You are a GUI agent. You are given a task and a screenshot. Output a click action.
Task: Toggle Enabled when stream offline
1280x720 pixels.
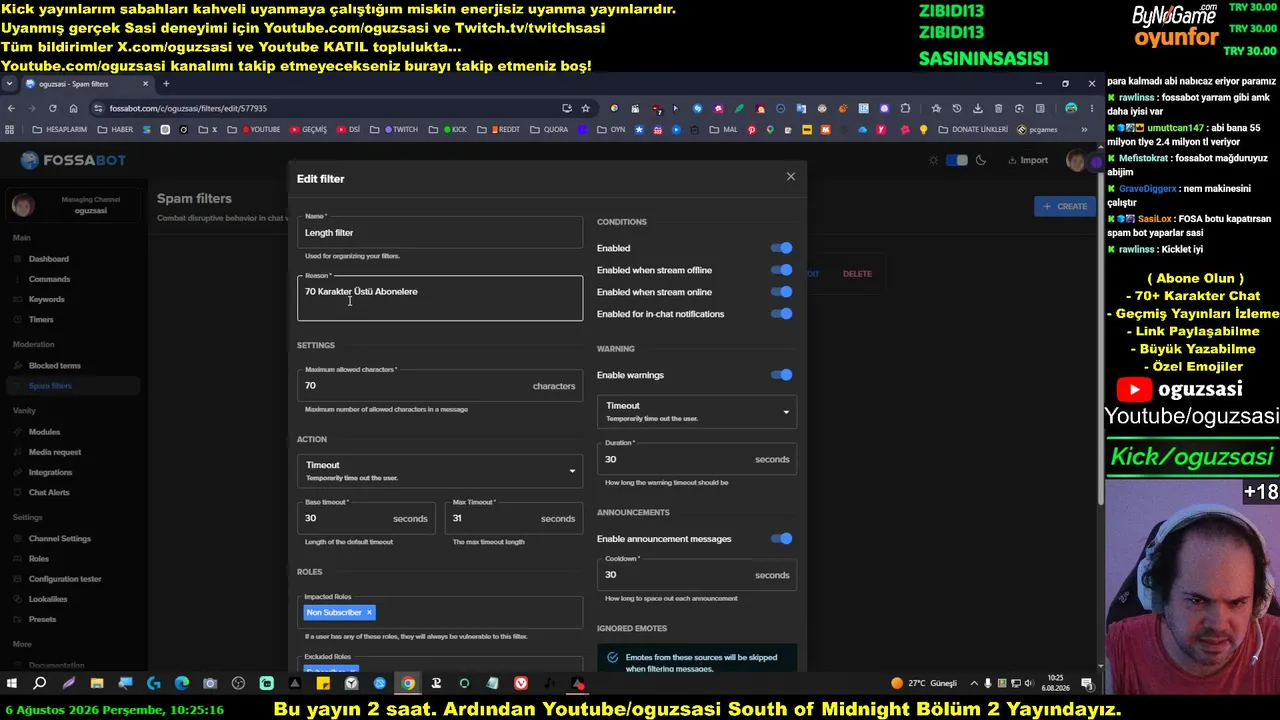781,270
